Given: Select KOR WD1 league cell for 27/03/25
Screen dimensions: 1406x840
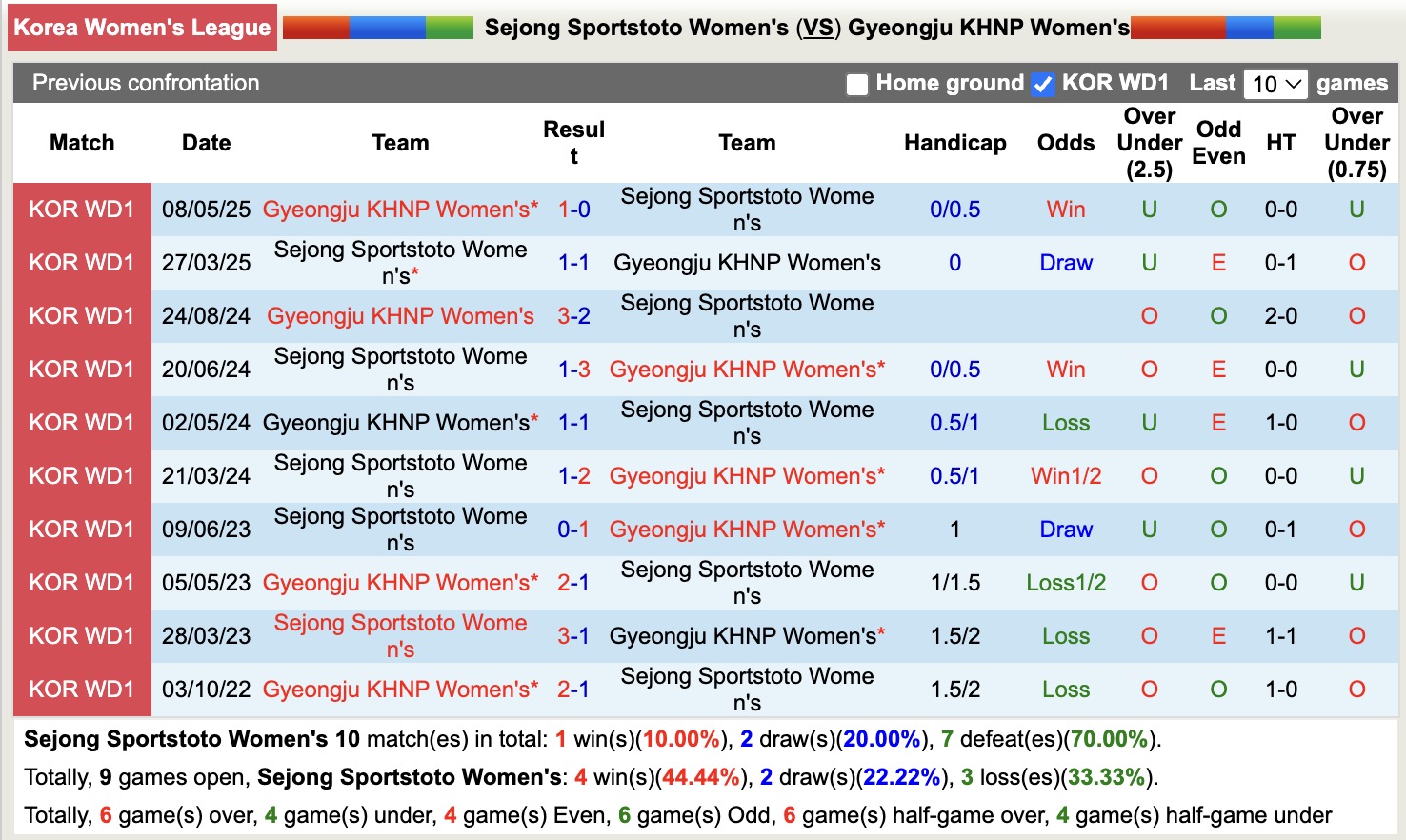Looking at the screenshot, I should pyautogui.click(x=82, y=263).
